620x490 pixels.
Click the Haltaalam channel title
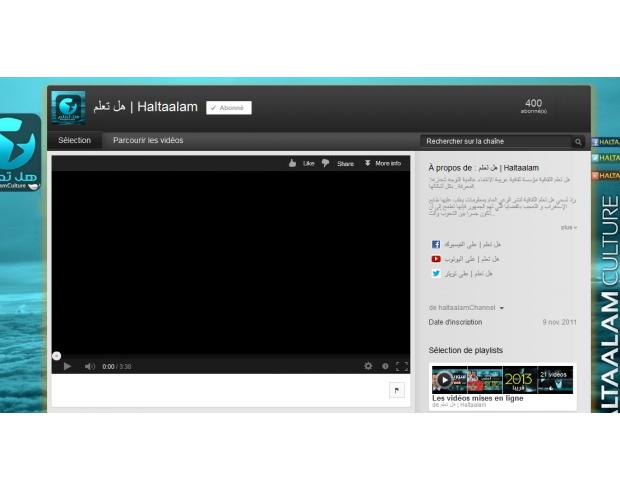pos(146,107)
